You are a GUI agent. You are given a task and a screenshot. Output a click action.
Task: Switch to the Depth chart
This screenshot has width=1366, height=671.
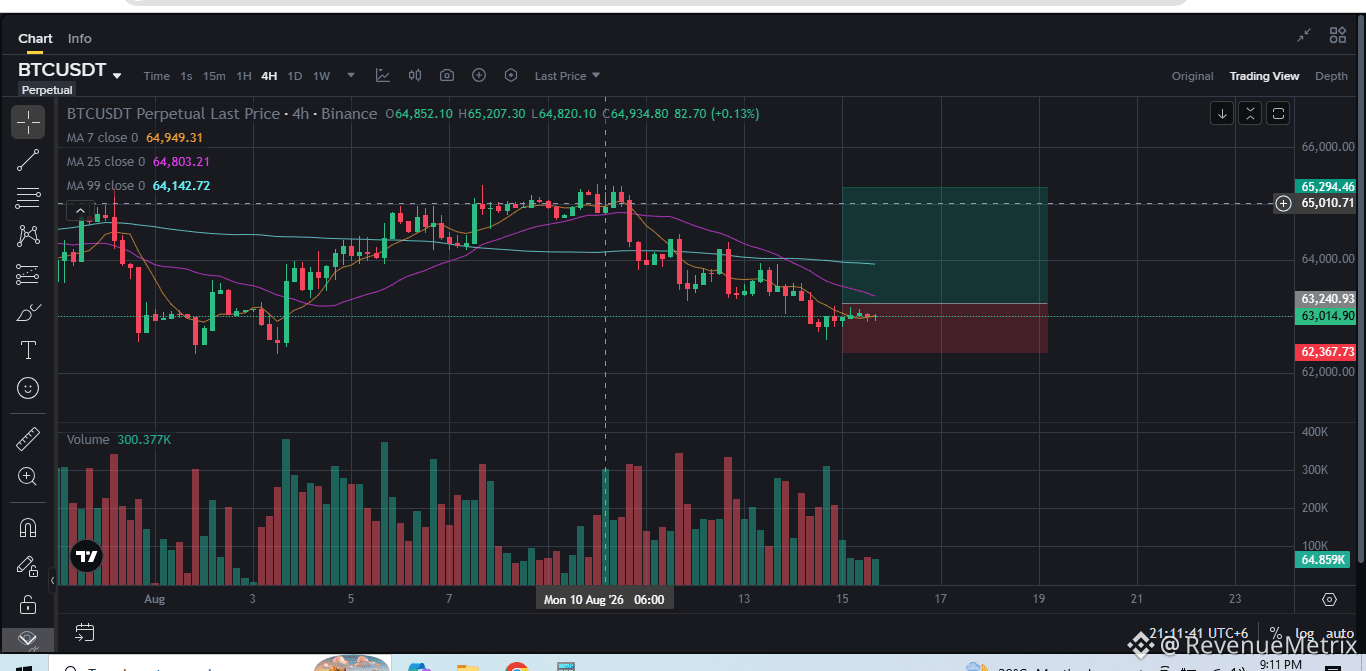(x=1331, y=76)
